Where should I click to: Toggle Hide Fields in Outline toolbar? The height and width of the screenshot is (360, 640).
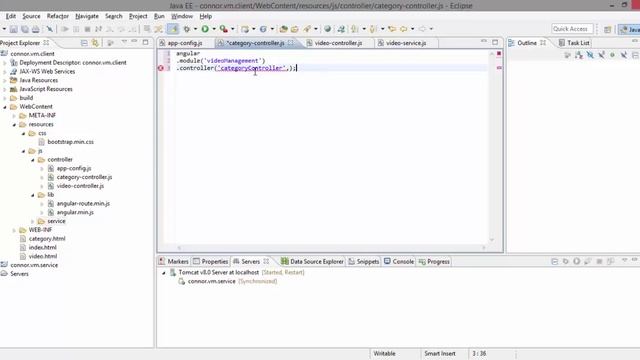click(x=590, y=55)
